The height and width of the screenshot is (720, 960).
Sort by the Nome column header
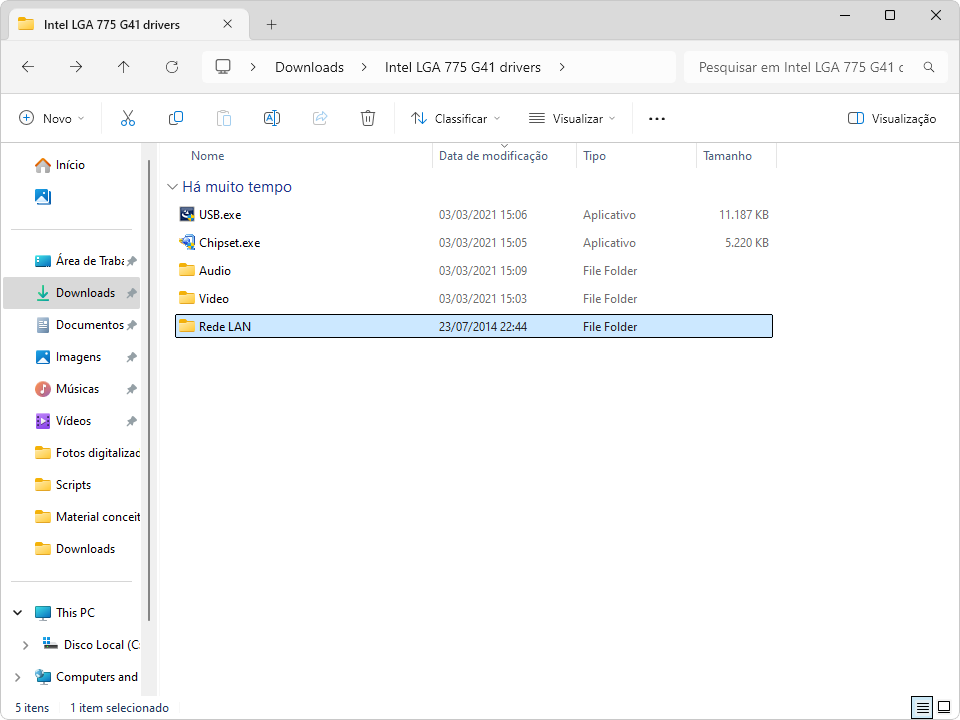[x=208, y=156]
